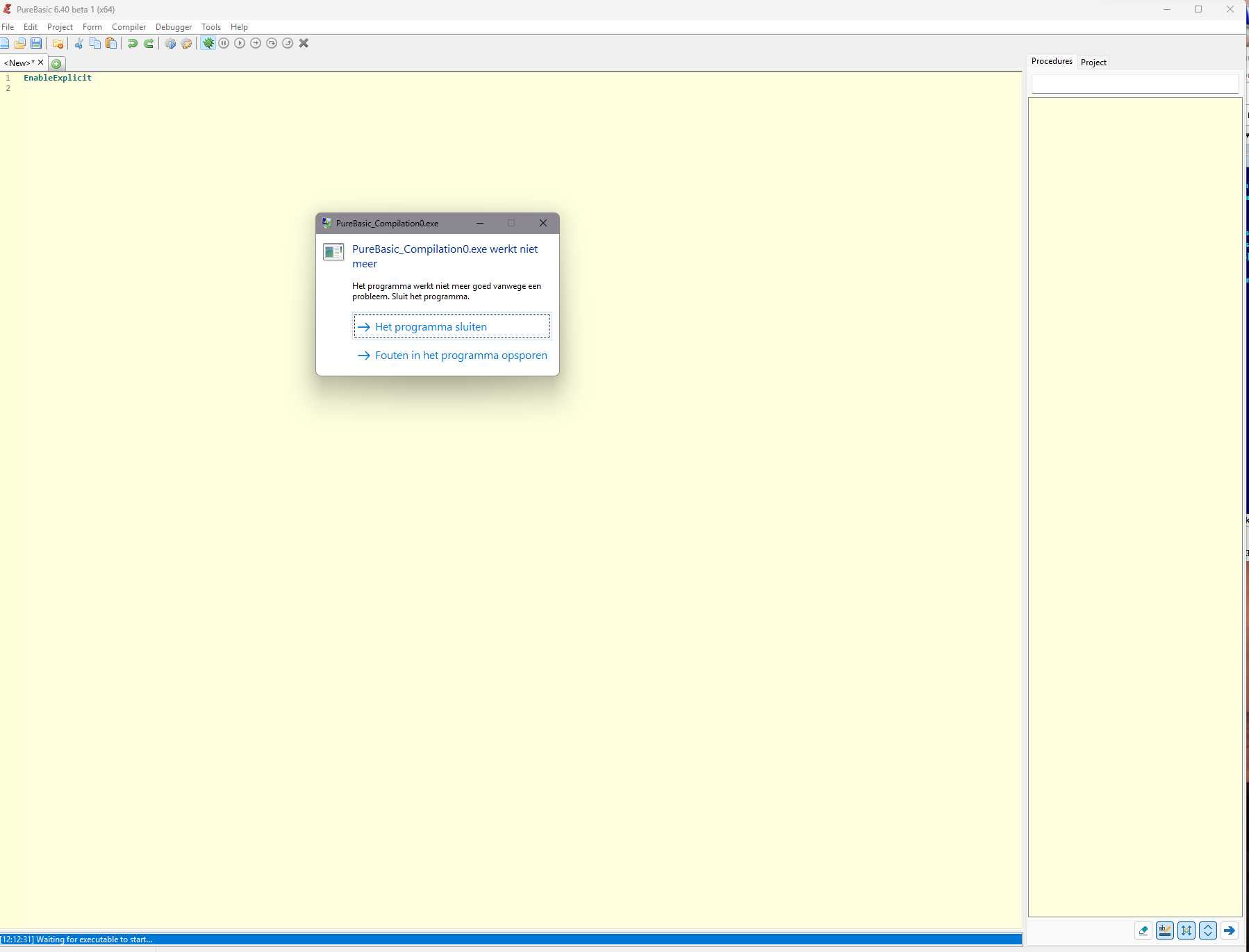
Task: Open a file with the folder toolbar icon
Action: [20, 43]
